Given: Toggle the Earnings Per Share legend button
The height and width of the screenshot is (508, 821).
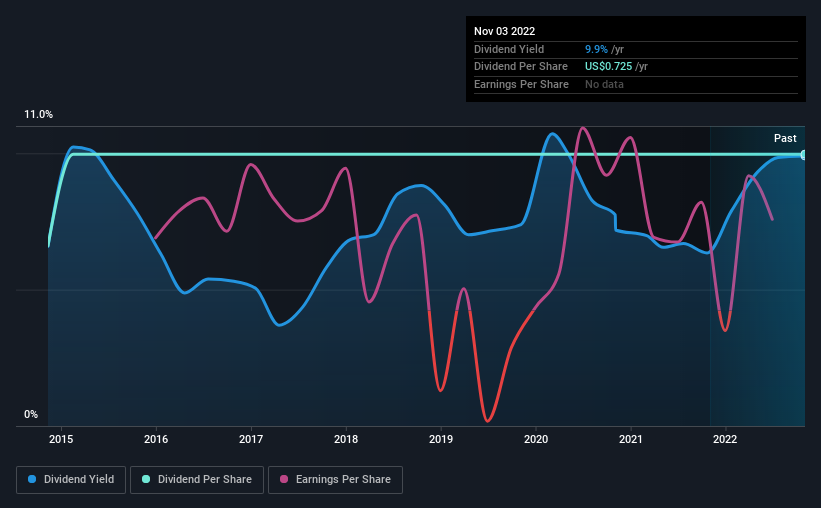Looking at the screenshot, I should point(335,480).
